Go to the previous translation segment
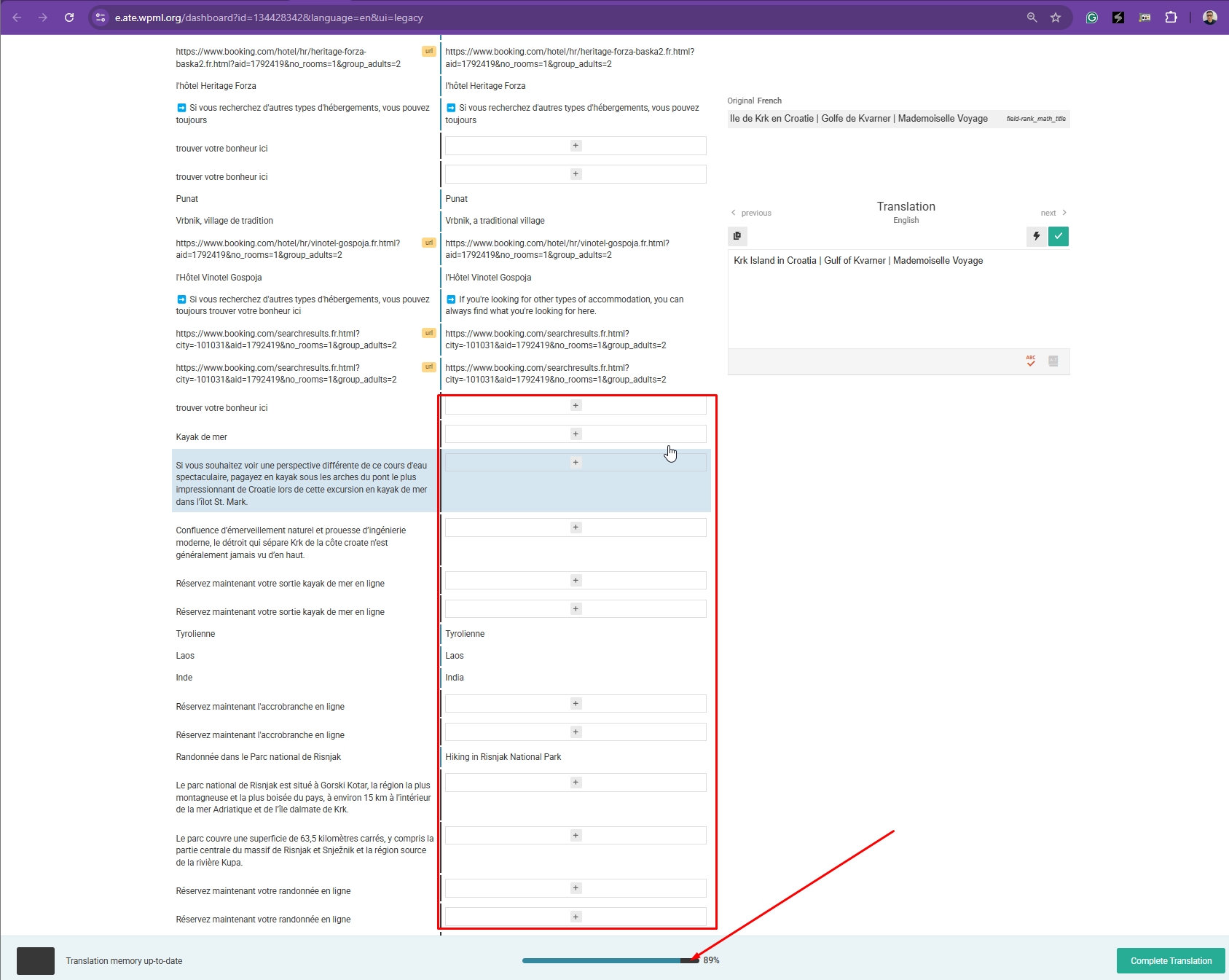1229x980 pixels. (751, 213)
